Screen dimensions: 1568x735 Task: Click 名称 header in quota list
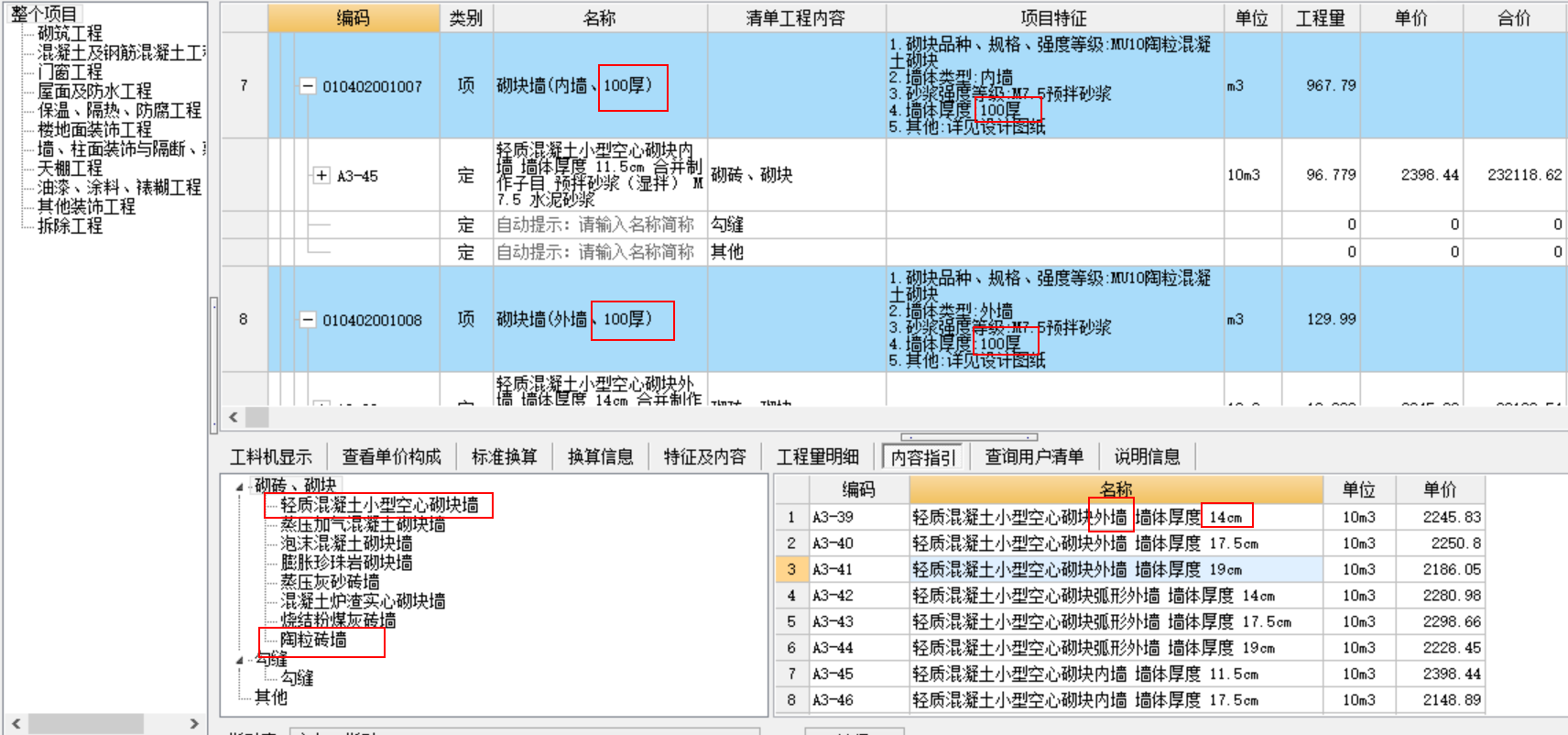pyautogui.click(x=1116, y=489)
